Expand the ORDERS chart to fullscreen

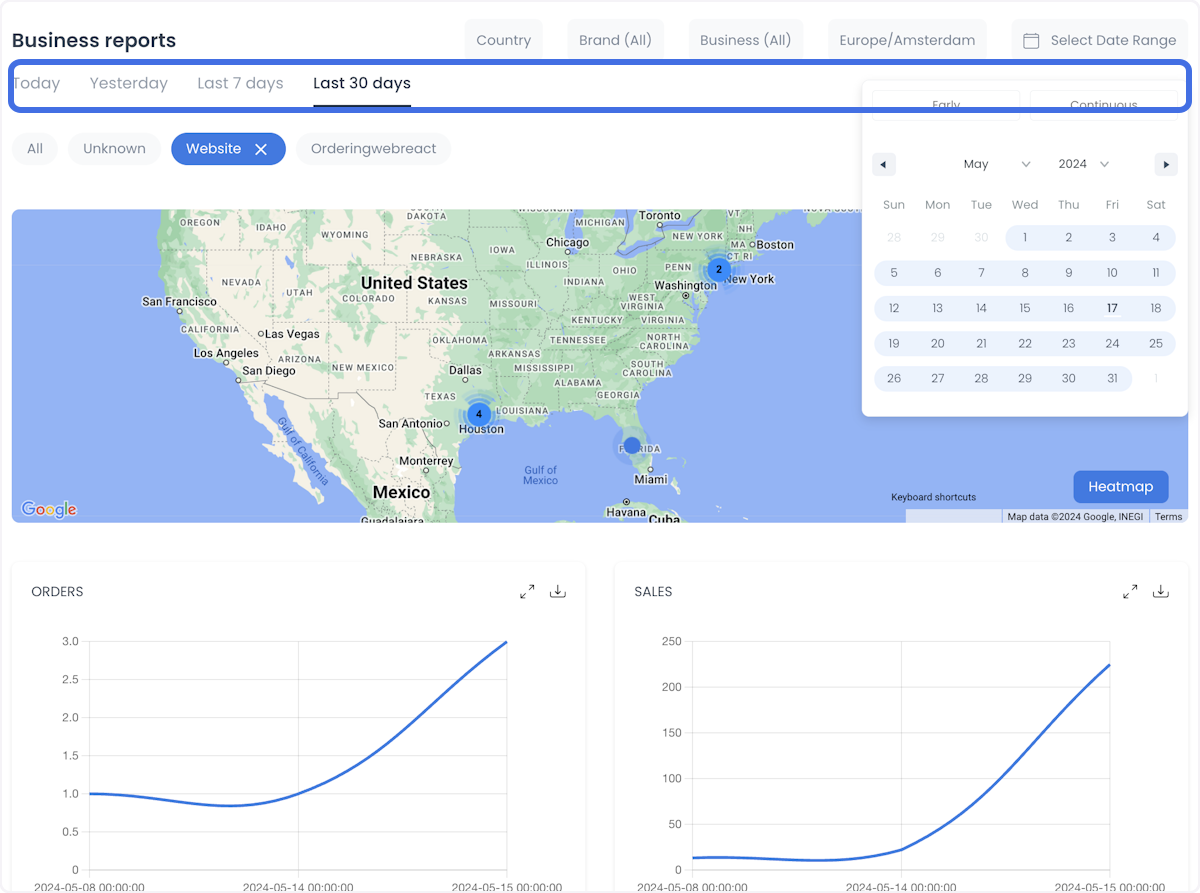(527, 592)
